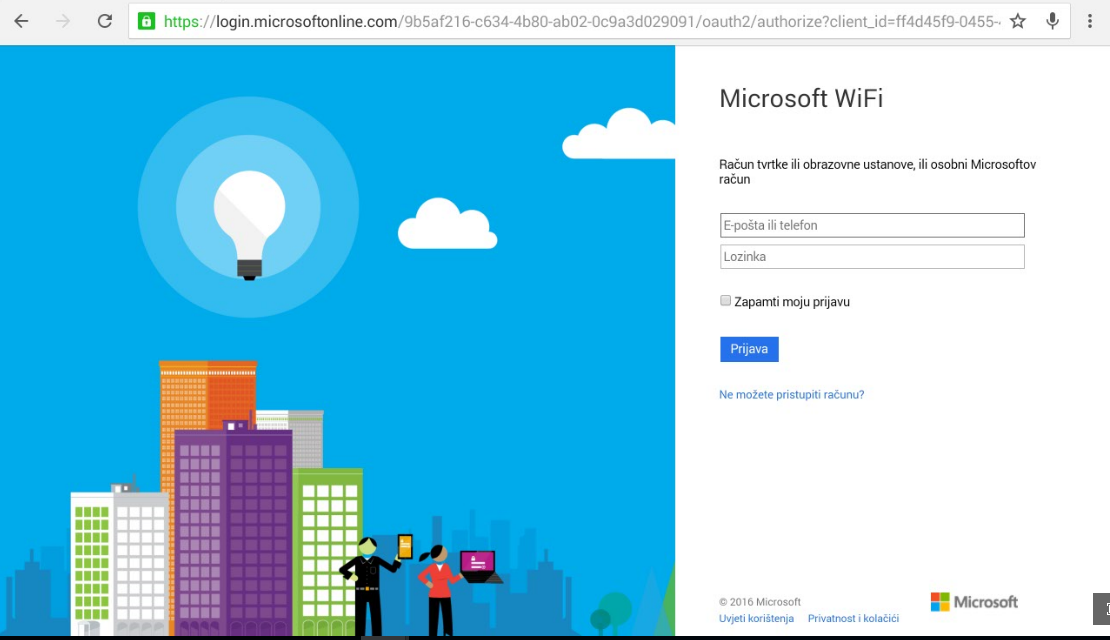Click the green padlock security icon
Screen dimensions: 1110x640
[x=147, y=21]
